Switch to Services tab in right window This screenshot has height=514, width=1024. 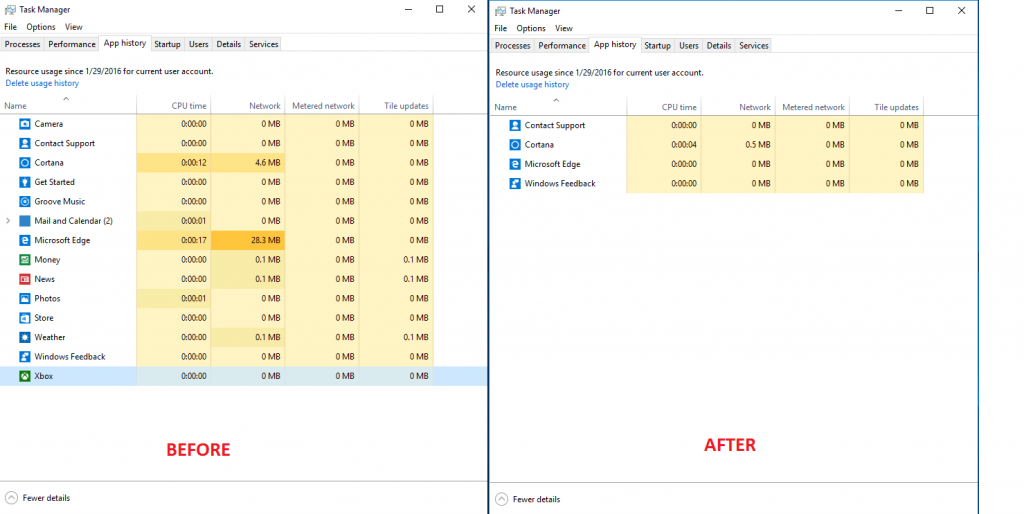click(x=754, y=46)
